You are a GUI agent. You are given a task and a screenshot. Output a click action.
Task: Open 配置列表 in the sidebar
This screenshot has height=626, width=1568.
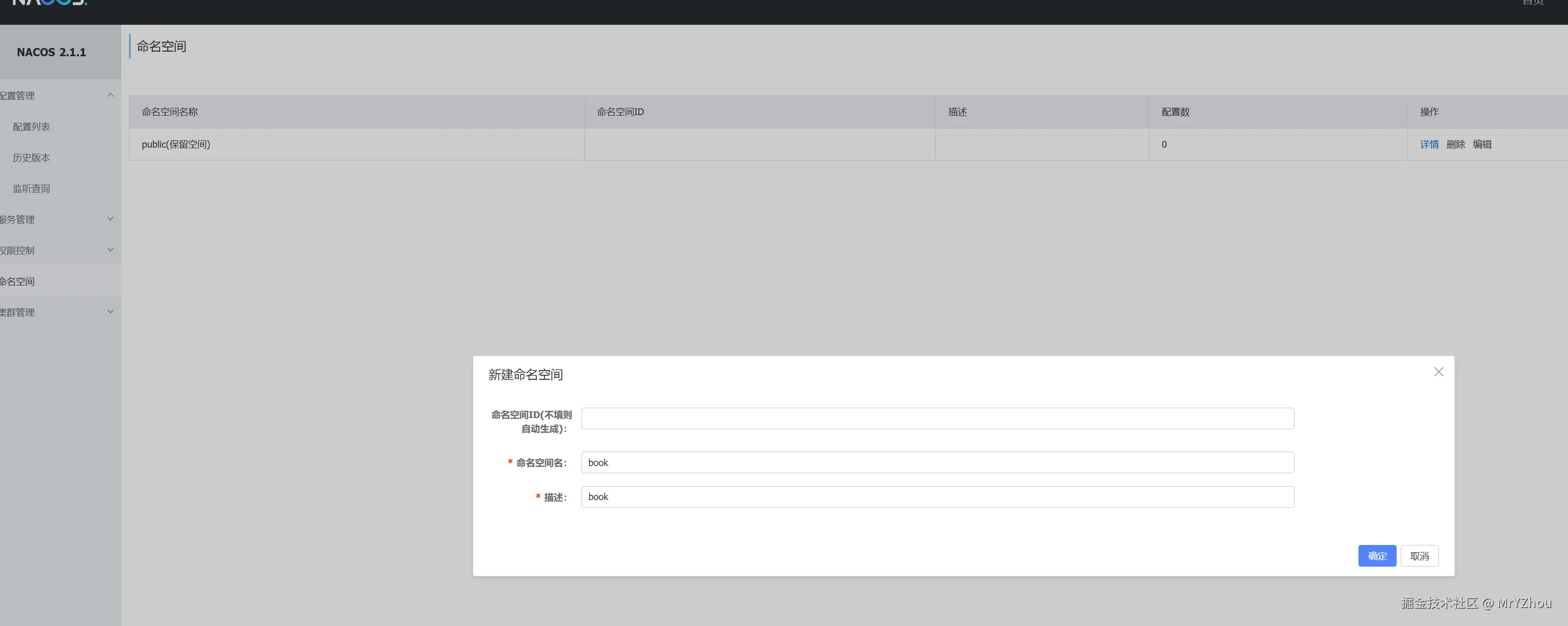pos(31,126)
